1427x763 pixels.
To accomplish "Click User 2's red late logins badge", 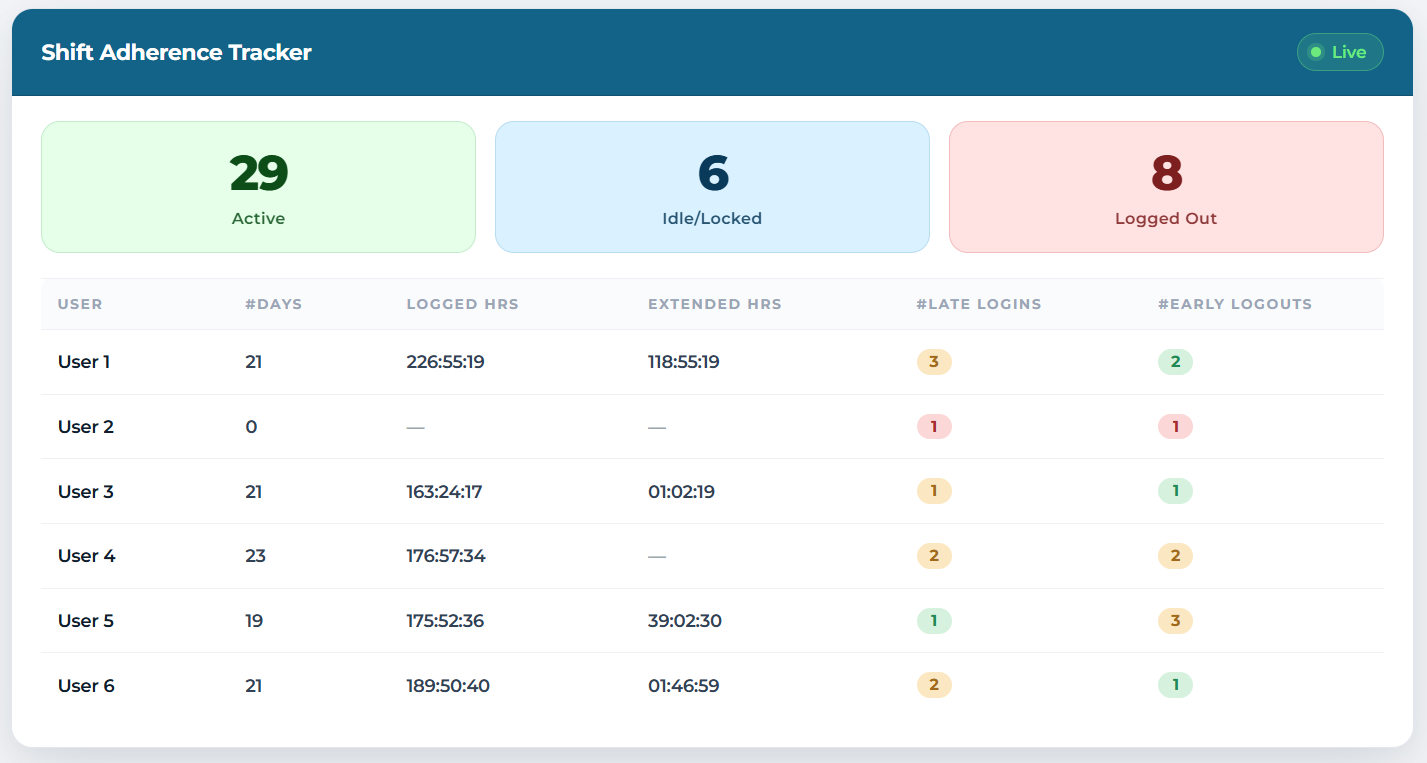I will (934, 427).
